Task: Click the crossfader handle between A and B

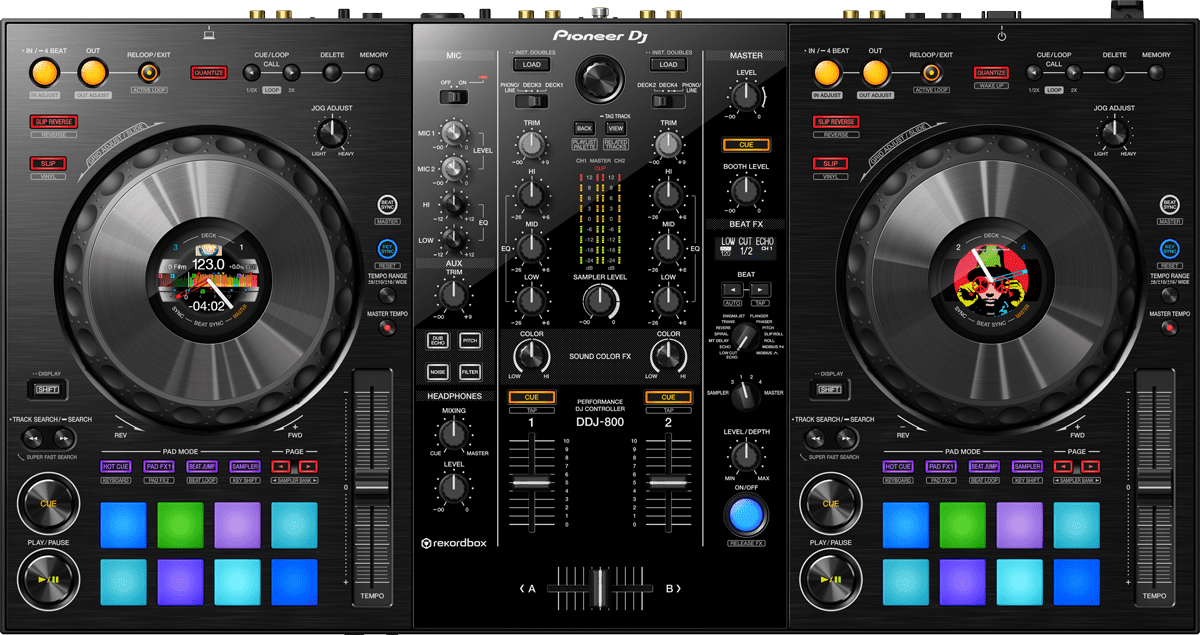Action: [599, 588]
